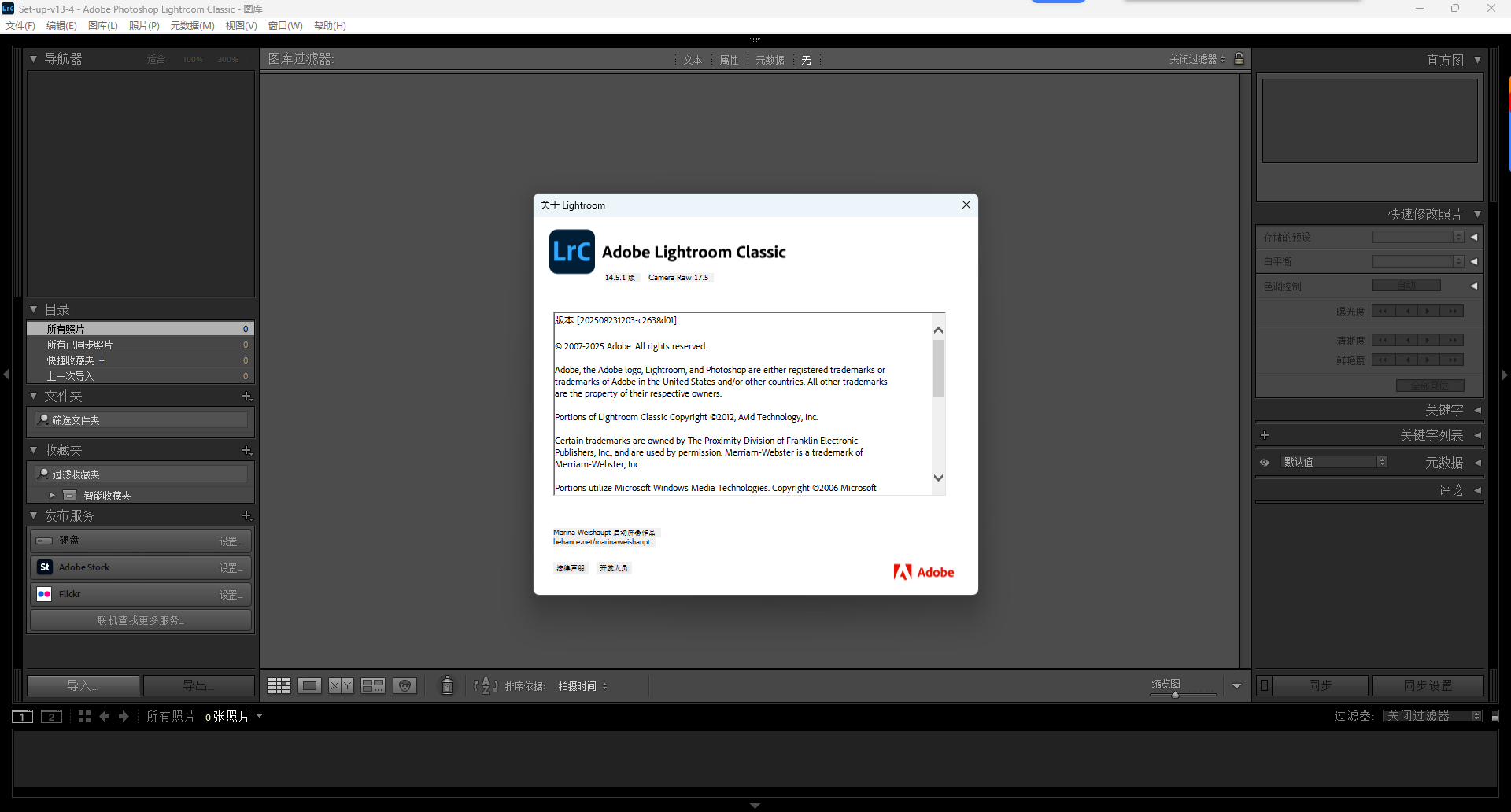Select 100% zoom in the Navigator
The height and width of the screenshot is (812, 1511).
pyautogui.click(x=192, y=59)
